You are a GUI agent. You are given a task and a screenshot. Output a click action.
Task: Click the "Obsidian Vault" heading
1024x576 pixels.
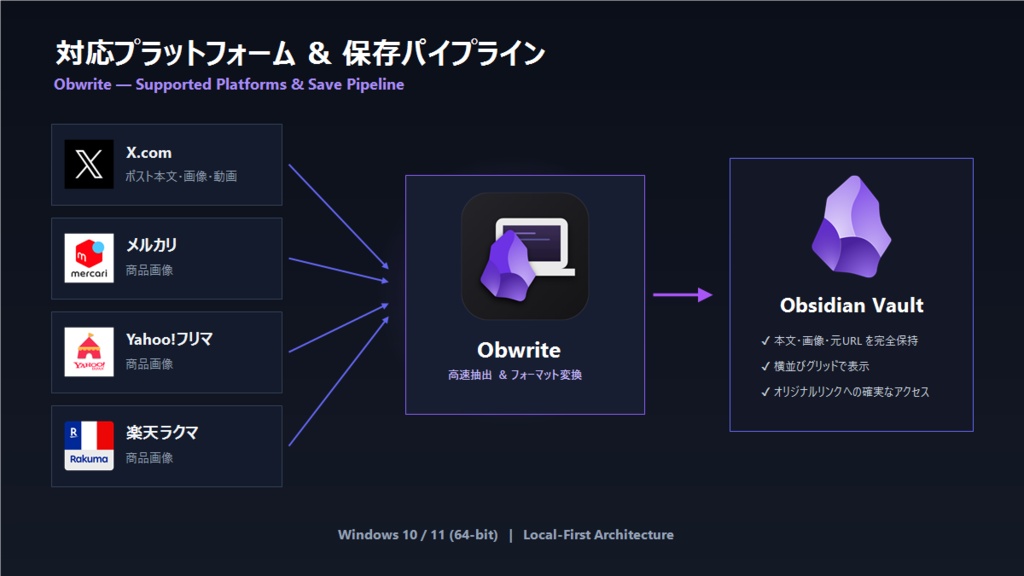click(x=852, y=305)
